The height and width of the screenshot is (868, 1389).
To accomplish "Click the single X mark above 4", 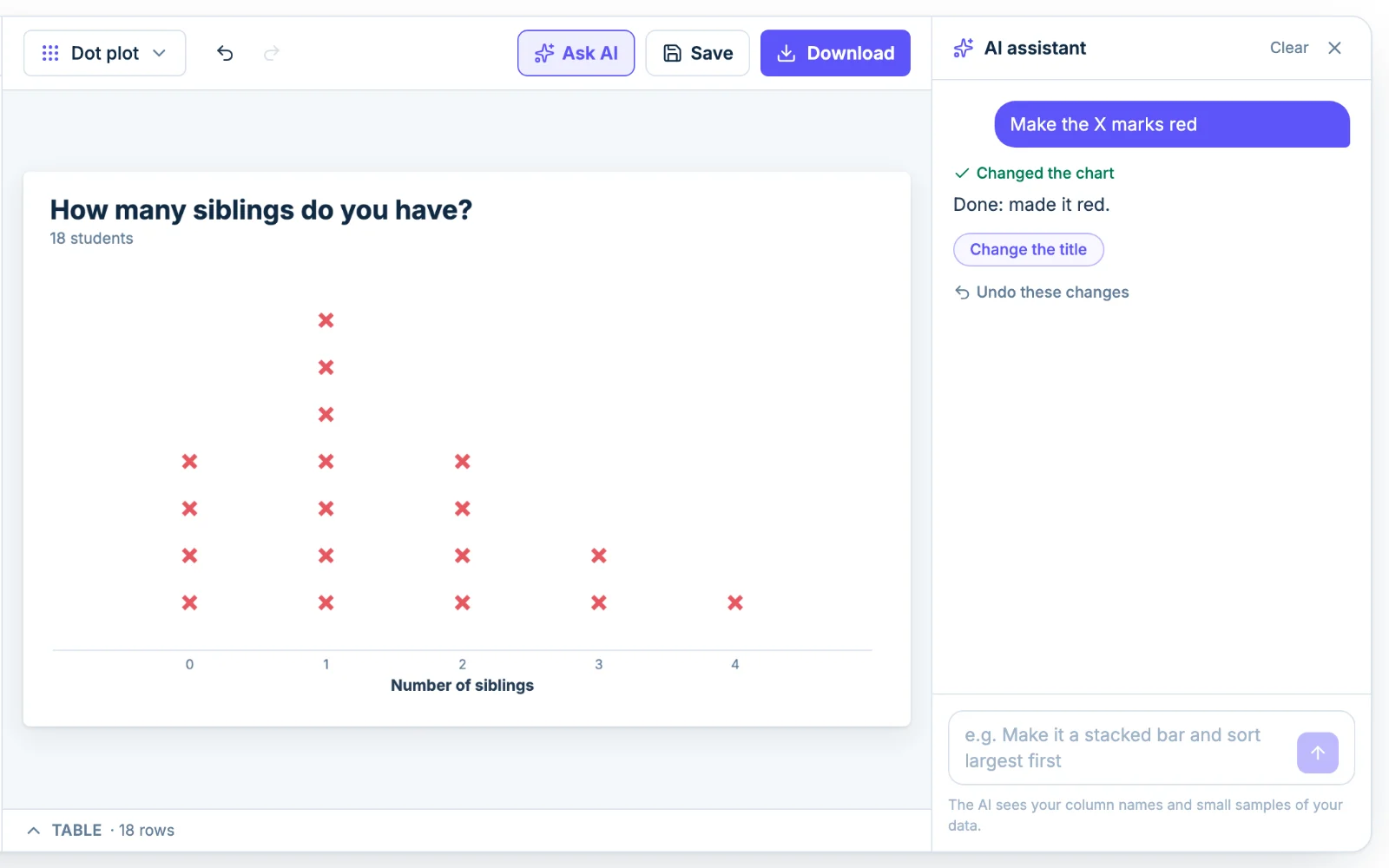I will [x=735, y=602].
